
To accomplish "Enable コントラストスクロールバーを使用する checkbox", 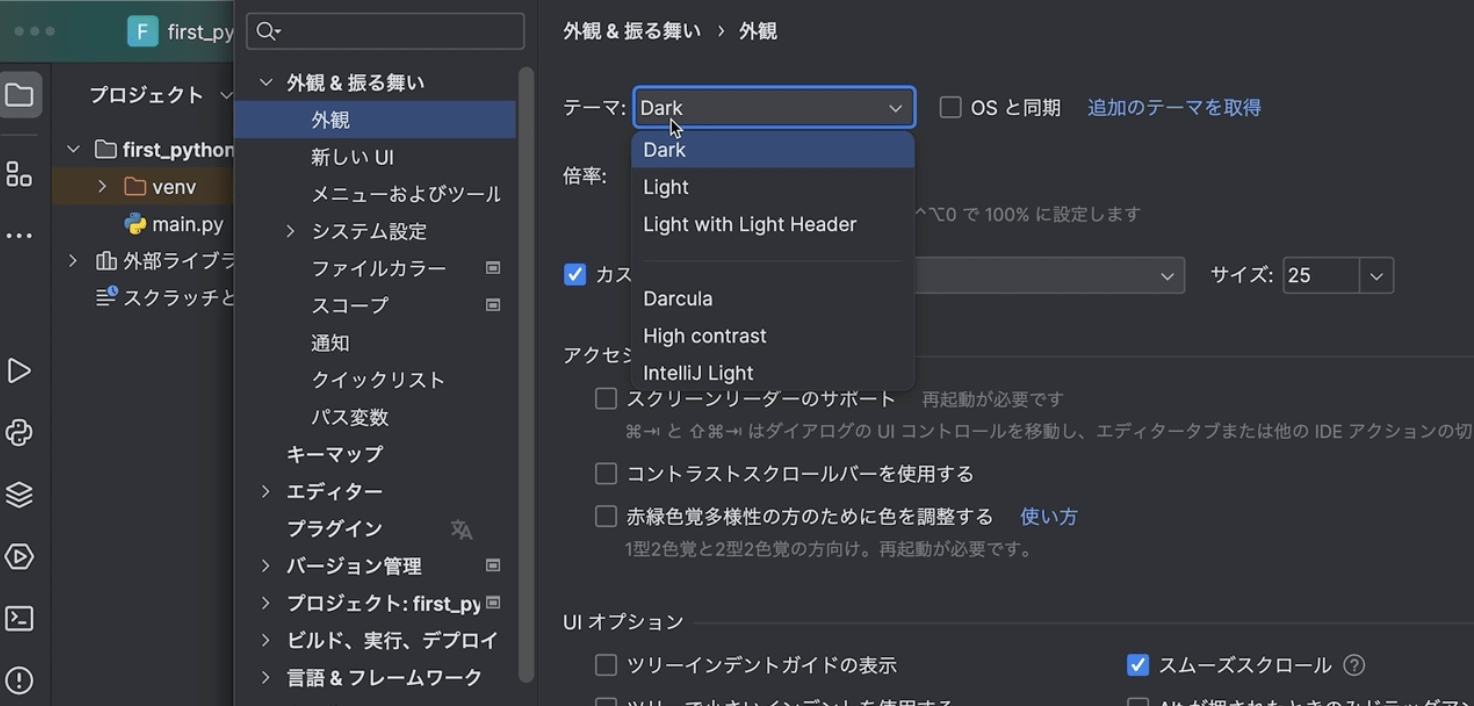I will pos(606,474).
